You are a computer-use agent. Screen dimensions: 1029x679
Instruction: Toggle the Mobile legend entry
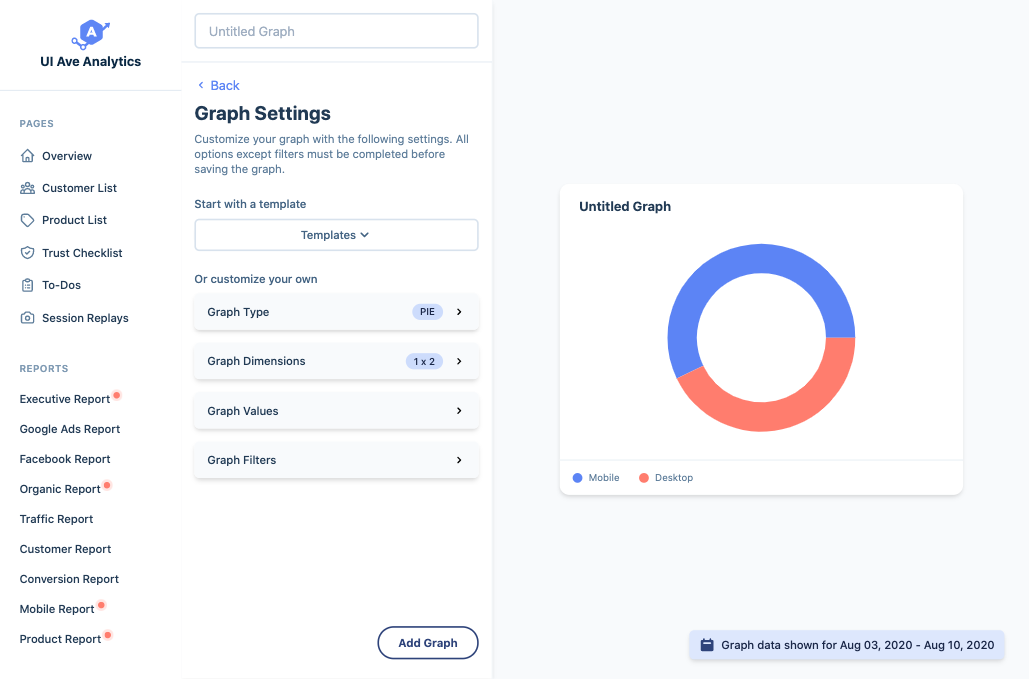point(595,478)
